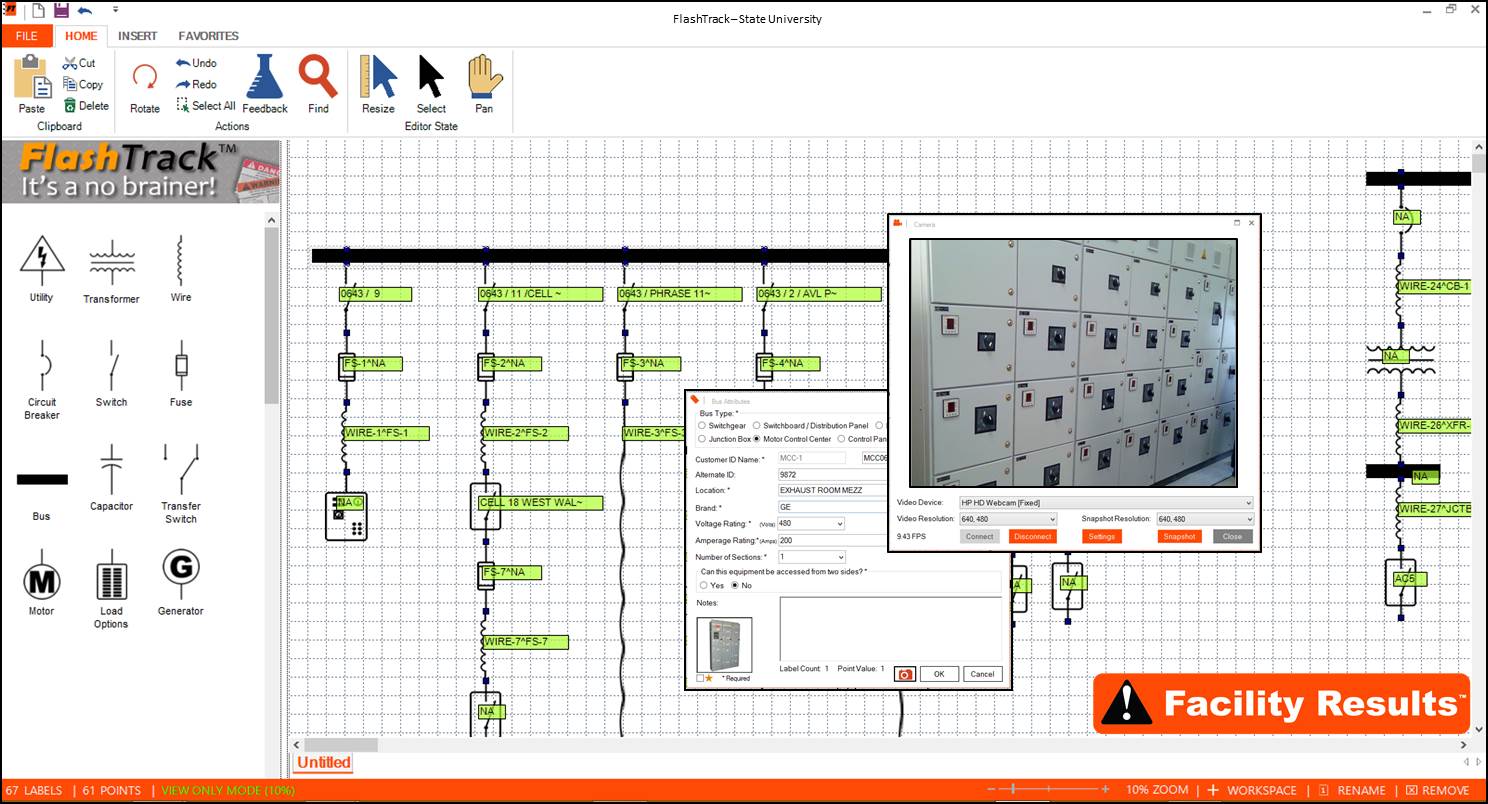Choose the Motor symbol from the palette
This screenshot has width=1488, height=804.
click(x=41, y=579)
